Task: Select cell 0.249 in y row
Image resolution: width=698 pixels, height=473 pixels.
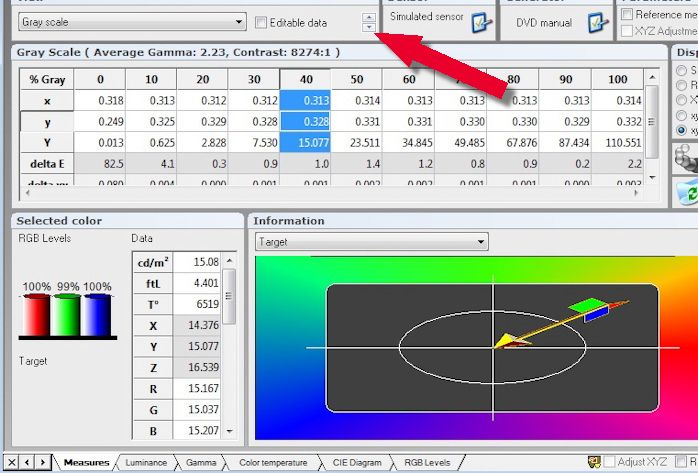Action: click(100, 121)
